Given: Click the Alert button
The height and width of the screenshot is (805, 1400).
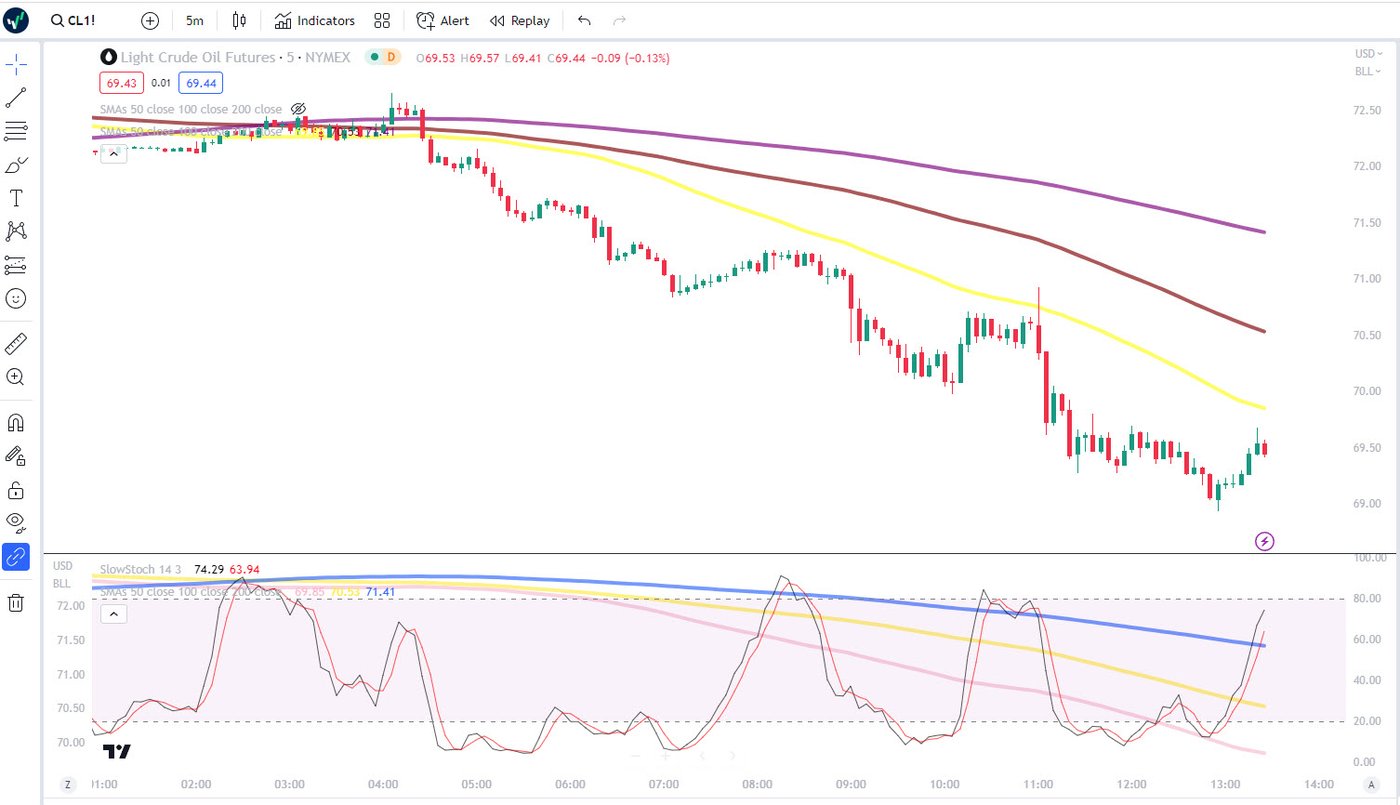Looking at the screenshot, I should tap(443, 20).
